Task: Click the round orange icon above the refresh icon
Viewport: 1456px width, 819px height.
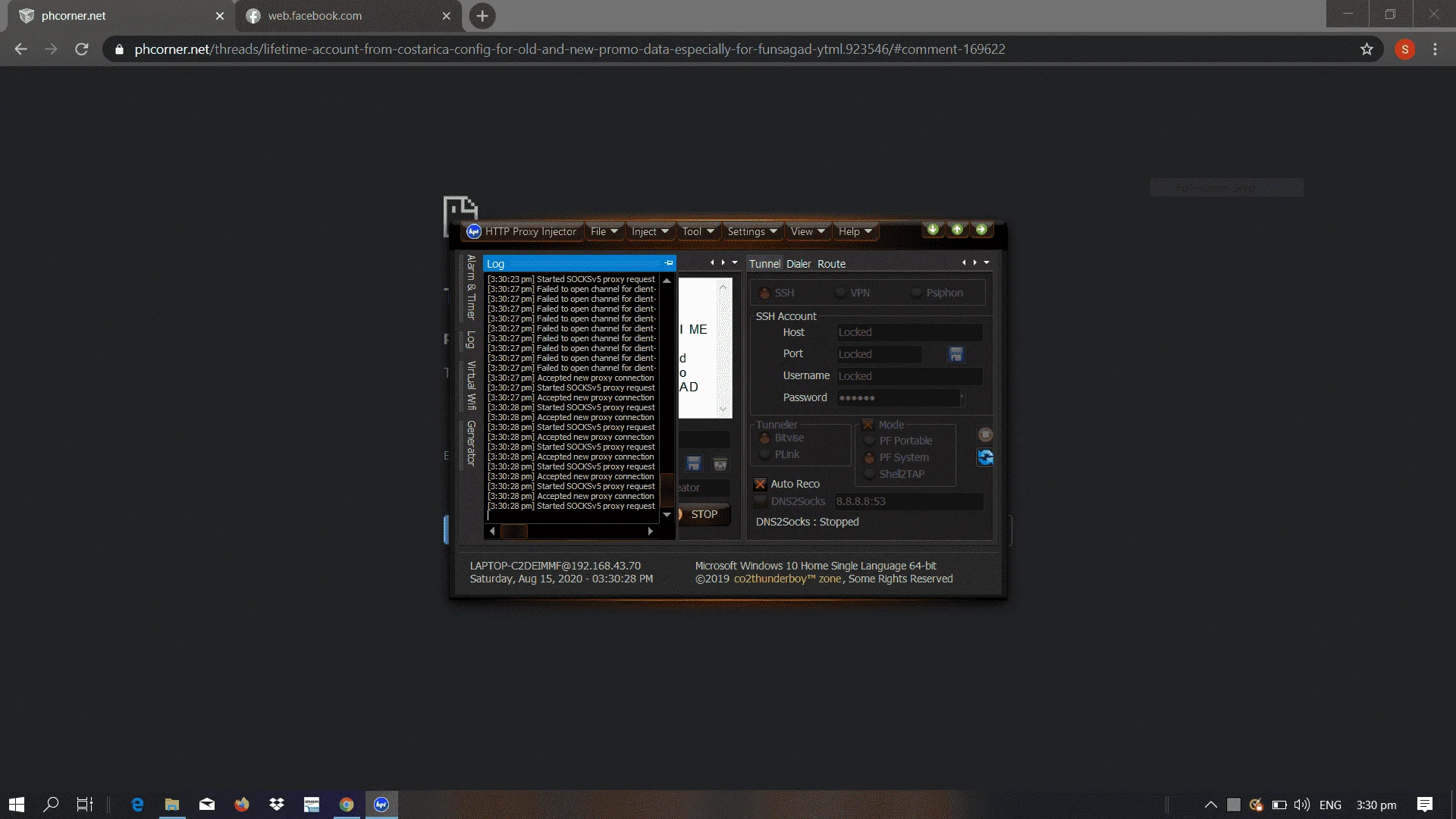Action: point(985,435)
